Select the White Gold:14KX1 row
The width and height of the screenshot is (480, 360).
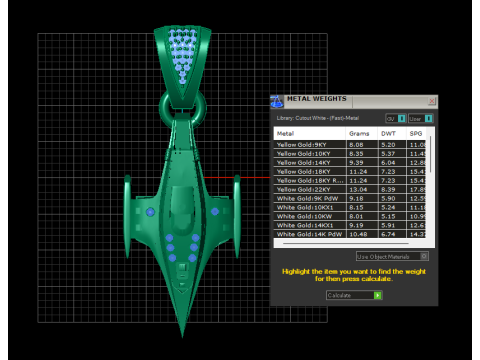click(x=350, y=225)
